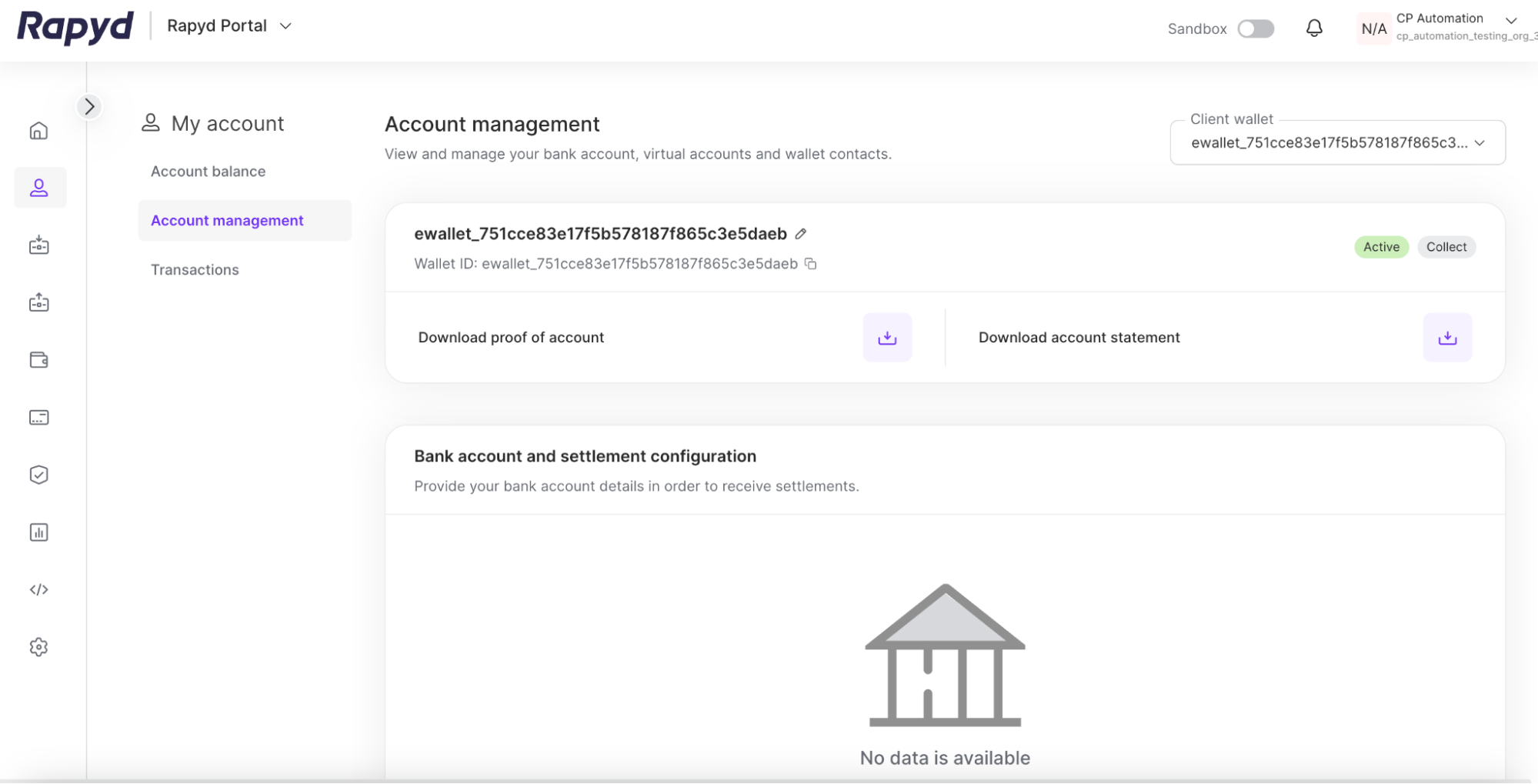Copy the Wallet ID
1538x784 pixels.
click(810, 264)
